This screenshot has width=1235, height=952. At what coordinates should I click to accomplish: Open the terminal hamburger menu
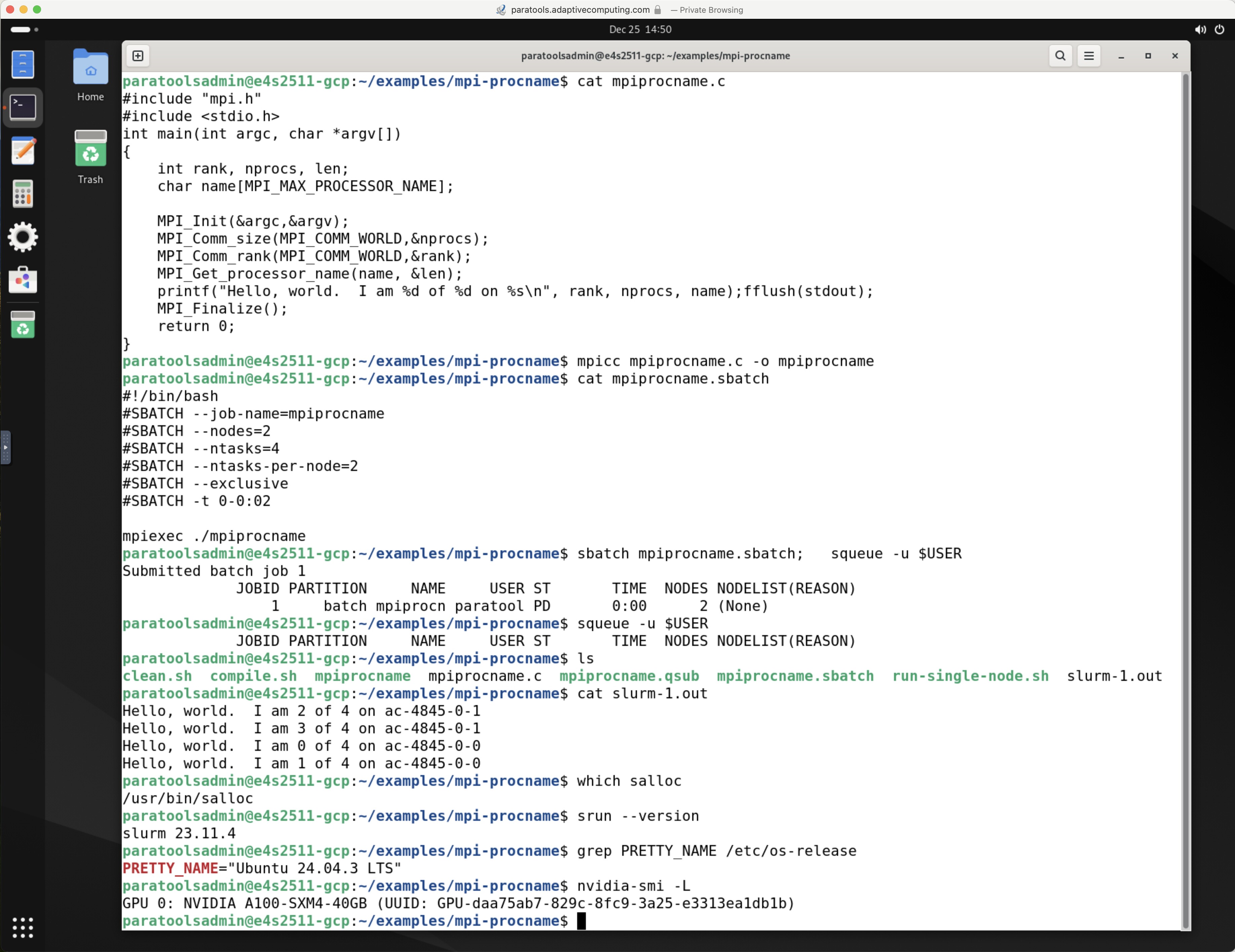[x=1089, y=56]
